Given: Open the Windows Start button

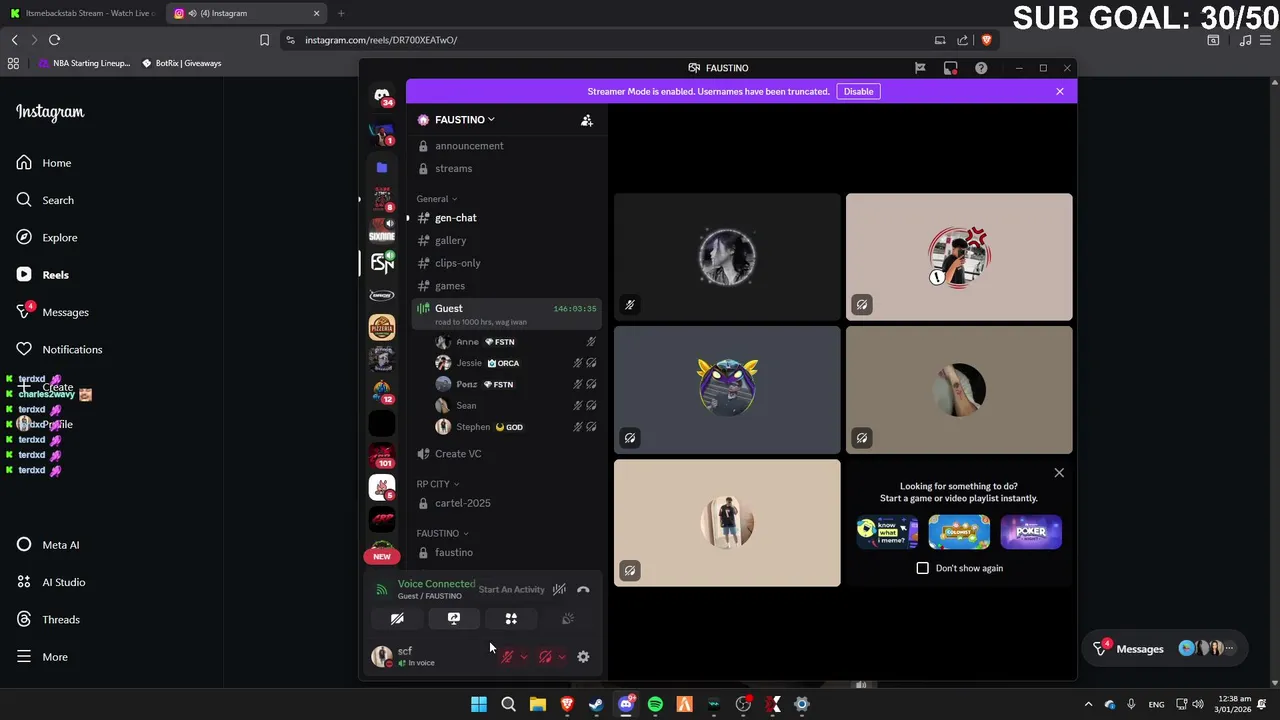Looking at the screenshot, I should [x=479, y=704].
